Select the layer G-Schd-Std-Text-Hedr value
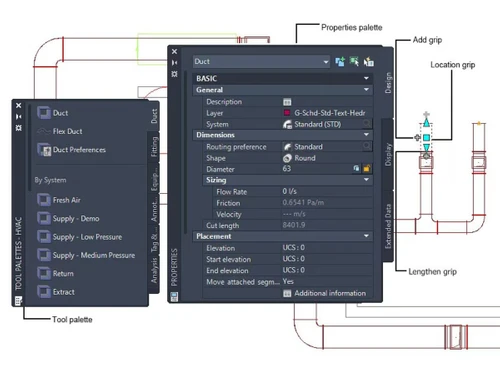The width and height of the screenshot is (500, 375). click(330, 113)
